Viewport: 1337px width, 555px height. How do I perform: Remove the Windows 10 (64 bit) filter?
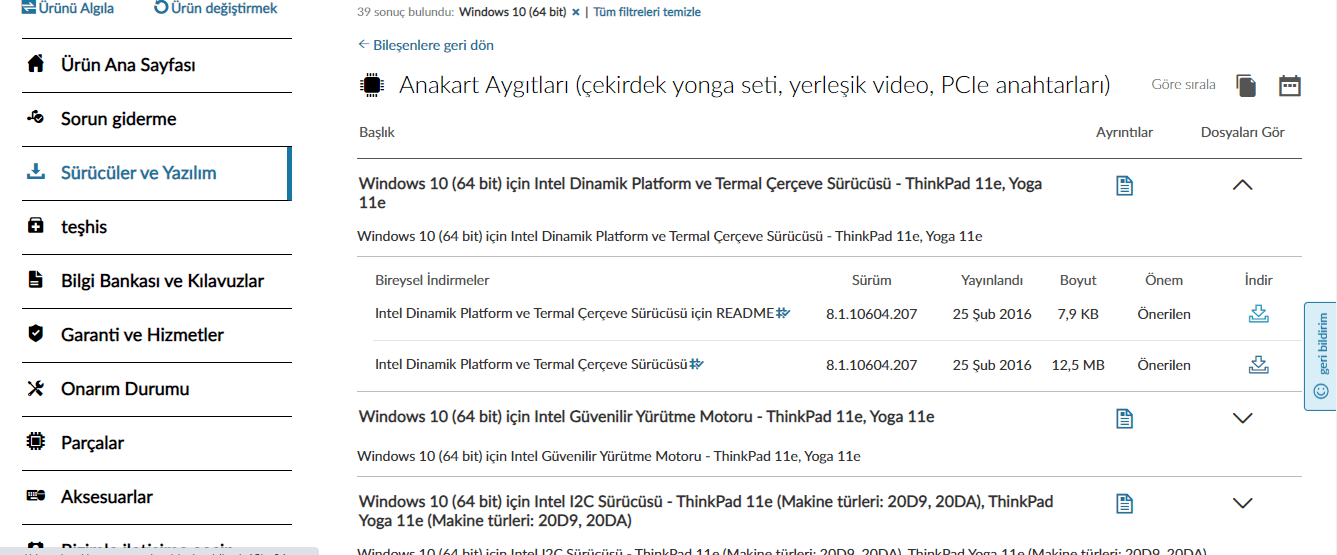click(x=575, y=12)
